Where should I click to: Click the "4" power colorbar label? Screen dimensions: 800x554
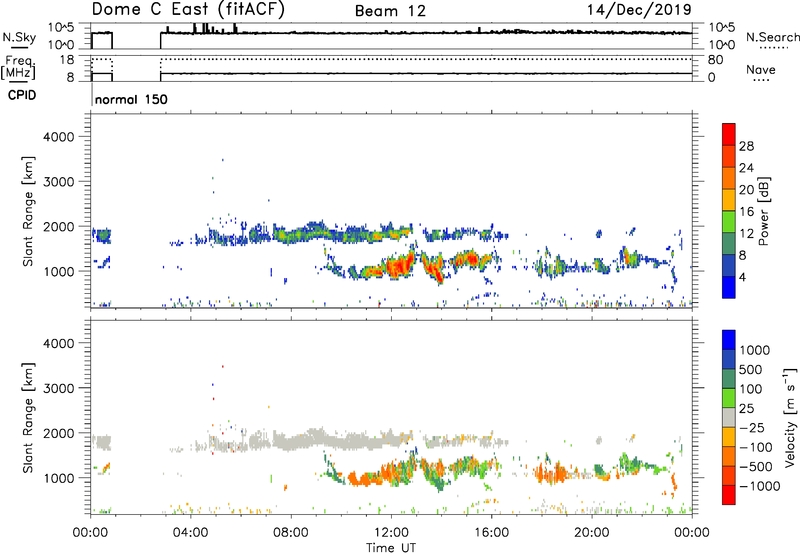(x=743, y=278)
